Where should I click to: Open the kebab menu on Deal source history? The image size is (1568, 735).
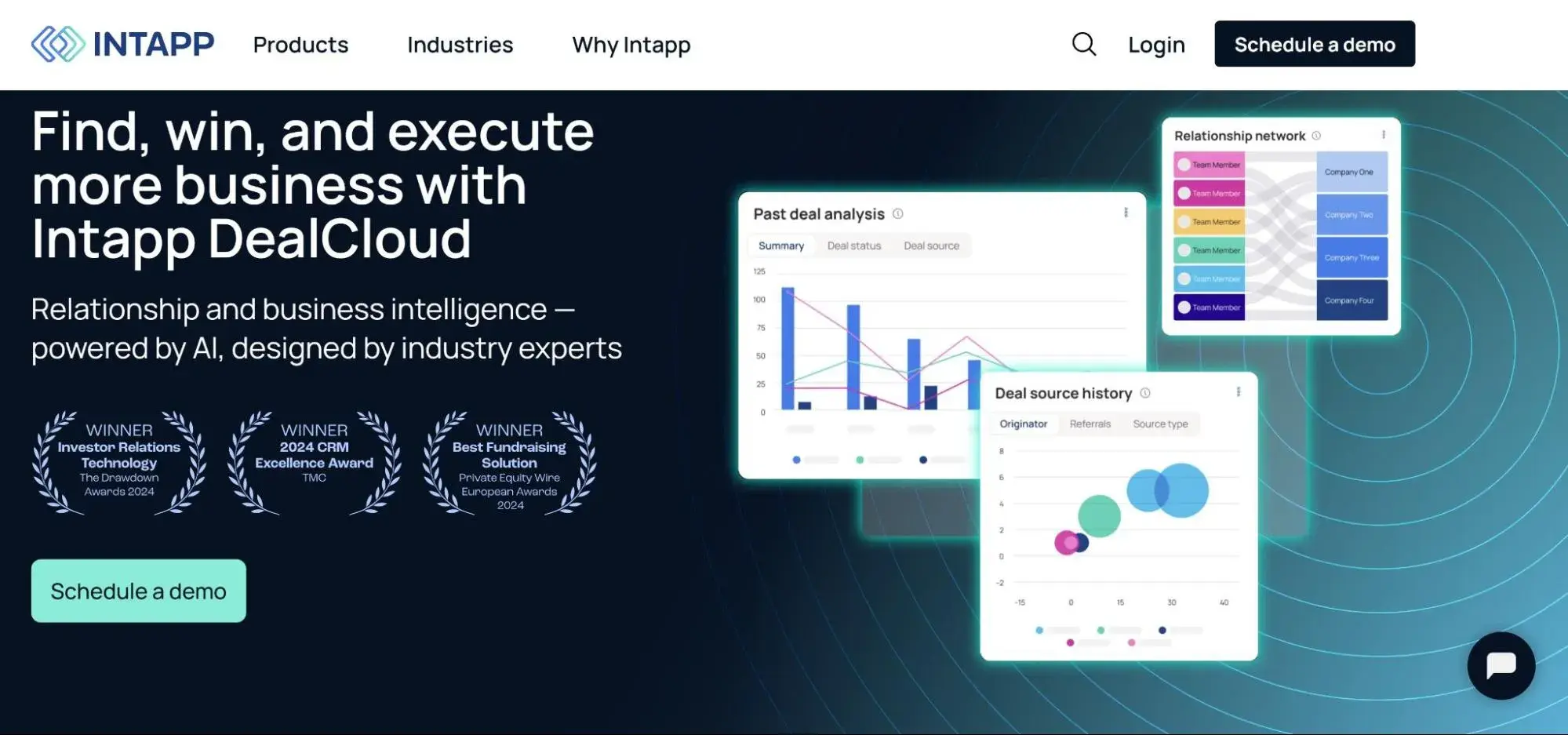click(1239, 390)
